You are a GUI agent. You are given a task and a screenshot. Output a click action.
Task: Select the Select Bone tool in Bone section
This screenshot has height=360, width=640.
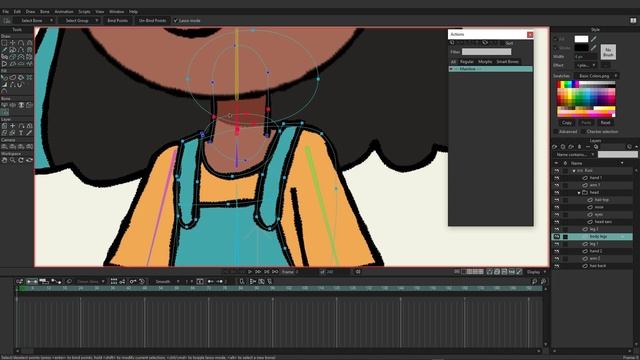[4, 105]
